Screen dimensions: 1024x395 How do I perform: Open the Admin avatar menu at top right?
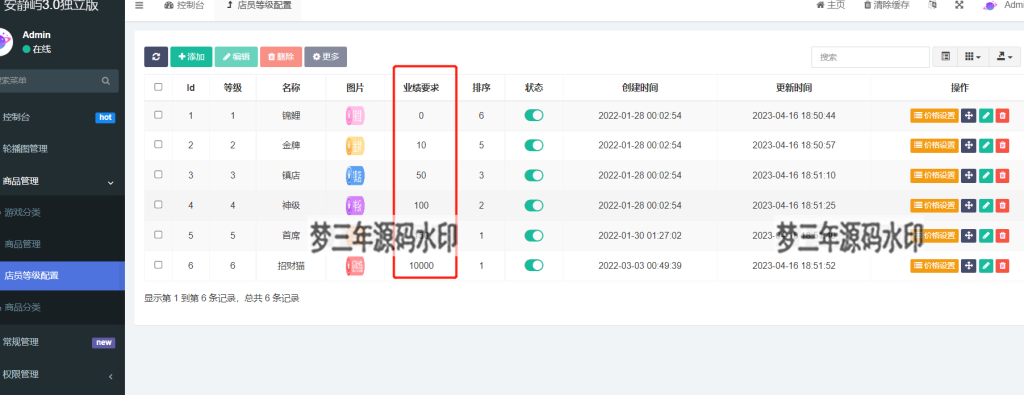[x=1003, y=5]
